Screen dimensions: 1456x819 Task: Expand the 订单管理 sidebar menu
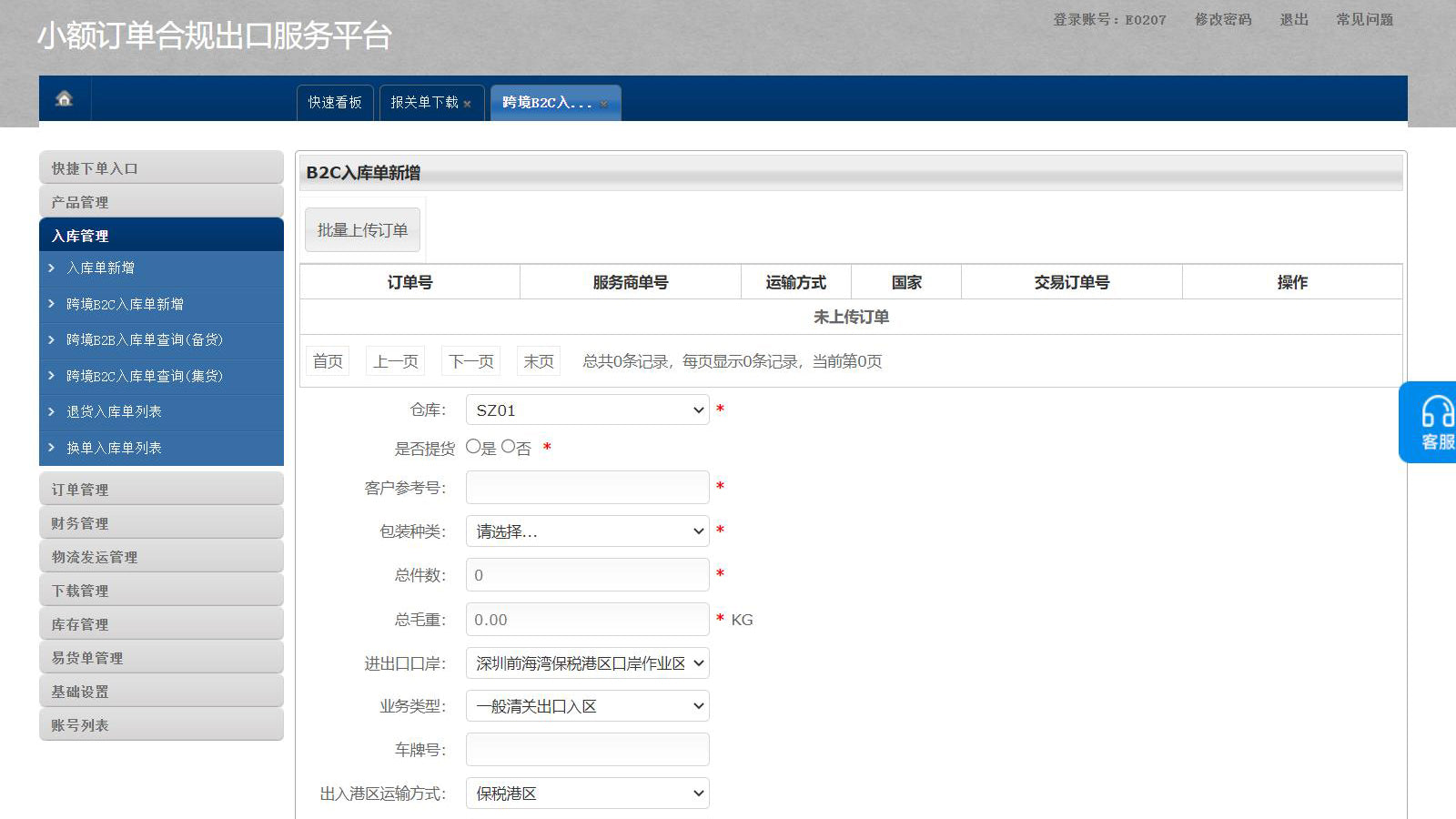(x=161, y=490)
